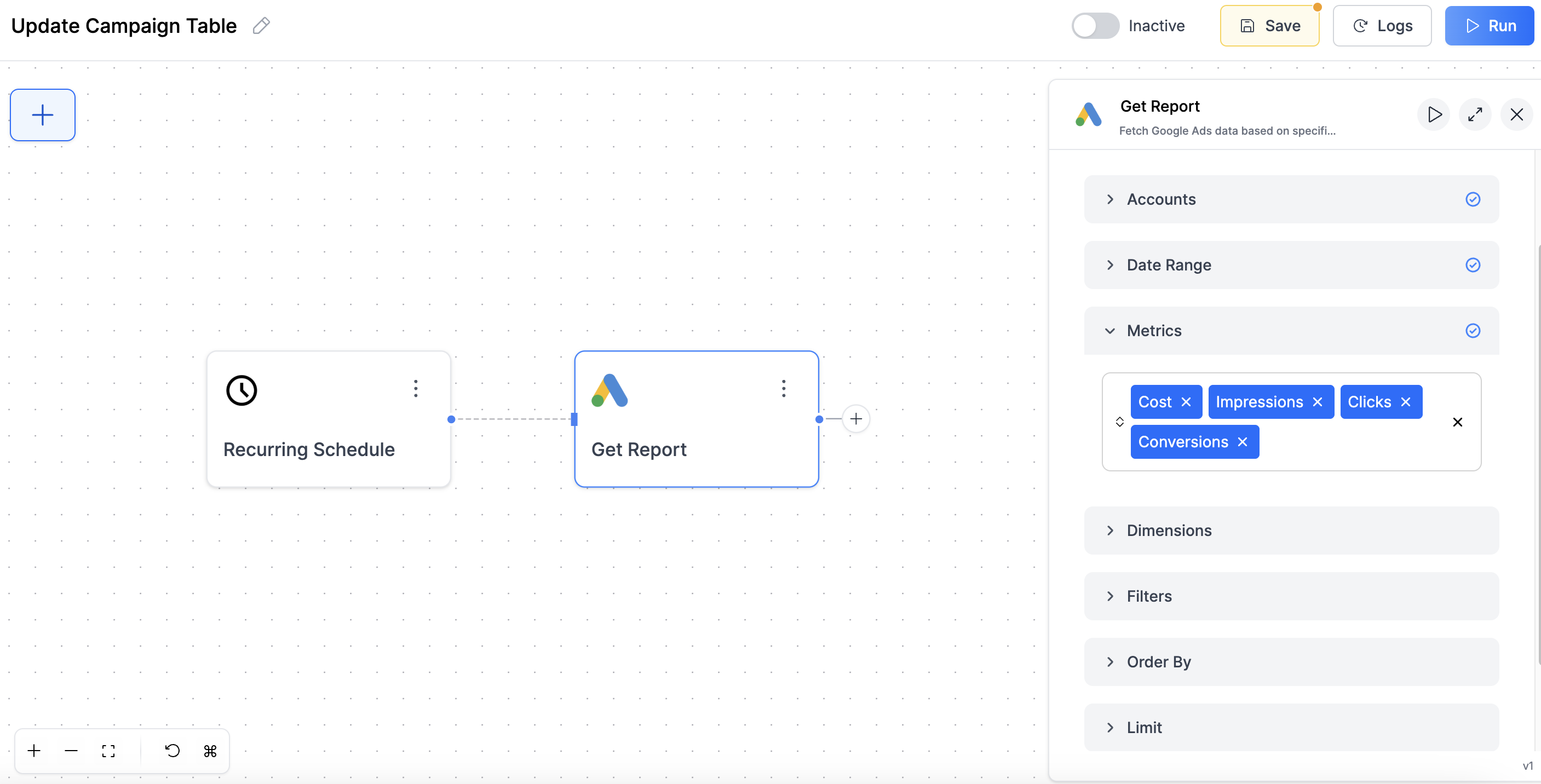
Task: Open keyboard shortcuts command icon
Action: [210, 751]
